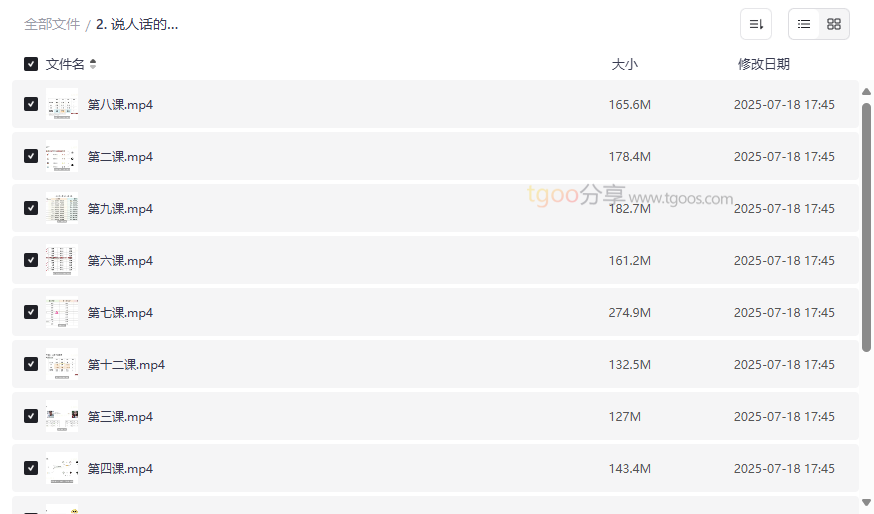Image resolution: width=874 pixels, height=514 pixels.
Task: Click the 第九课.mp4 video thumbnail
Action: click(x=62, y=208)
